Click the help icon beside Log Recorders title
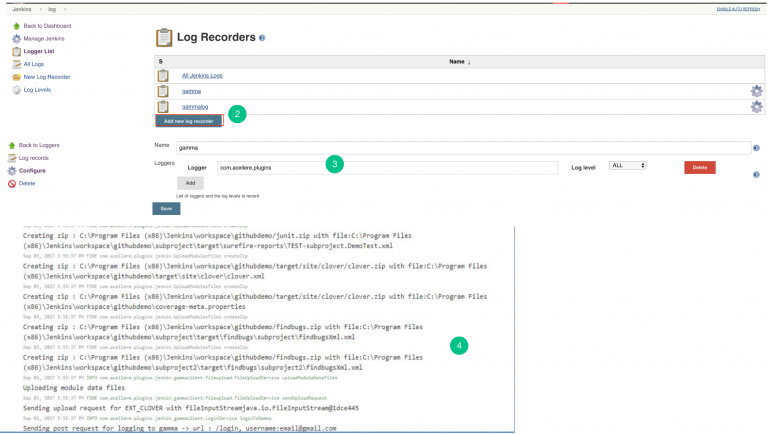Screen dimensions: 768x434 point(262,38)
